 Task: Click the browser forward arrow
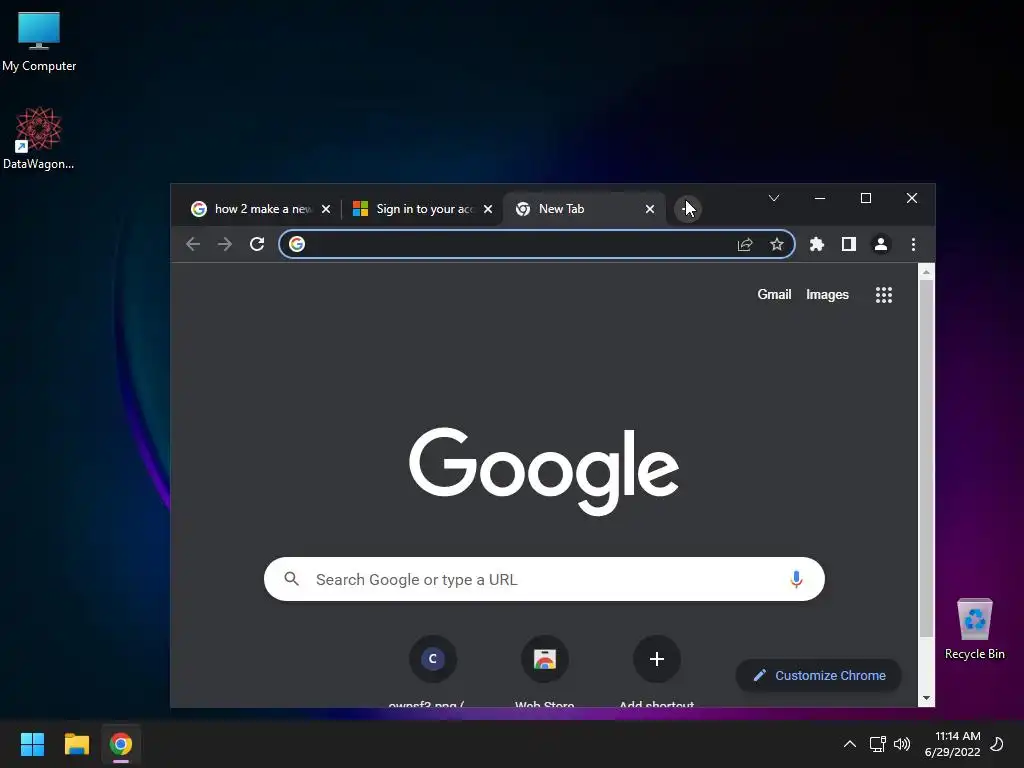[x=225, y=244]
